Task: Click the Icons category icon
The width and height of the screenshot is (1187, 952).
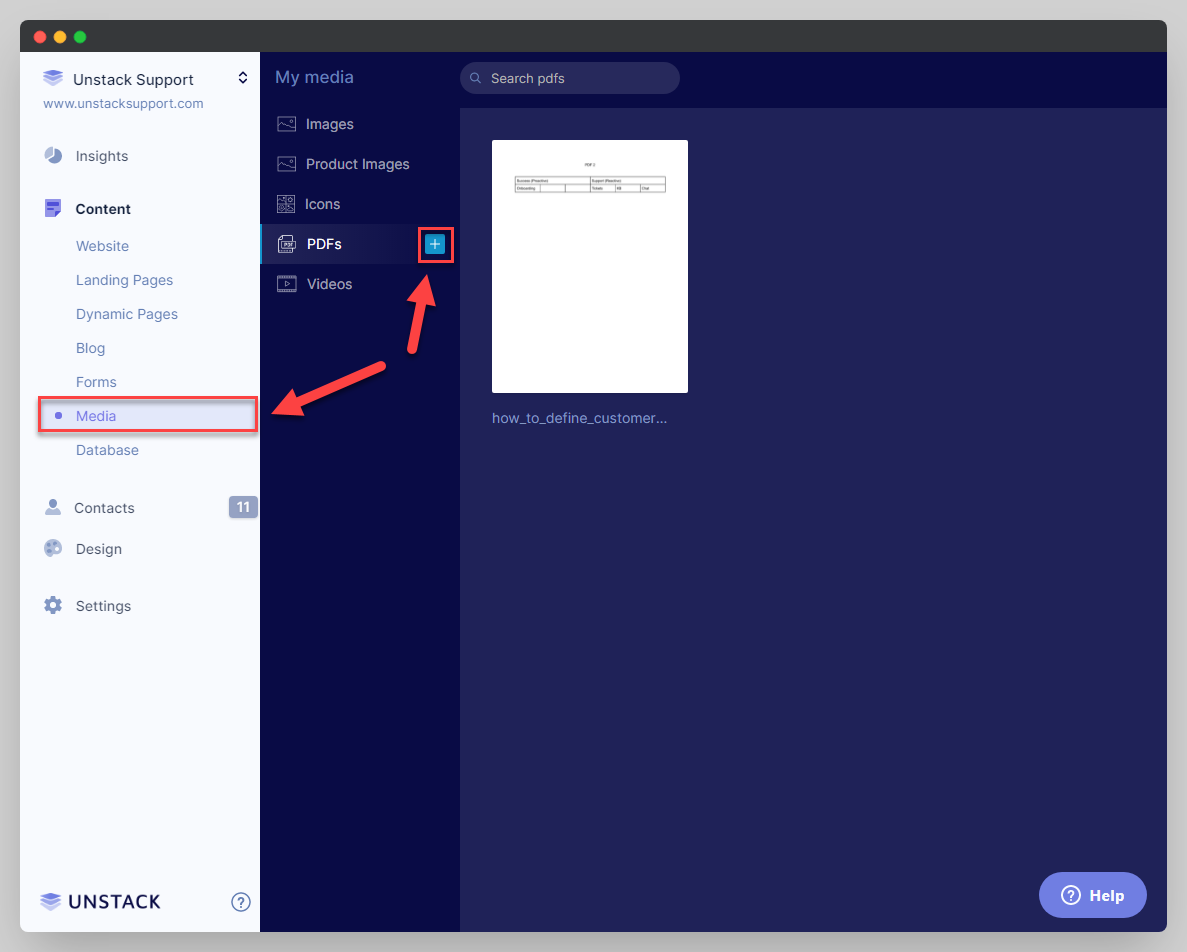Action: 286,204
